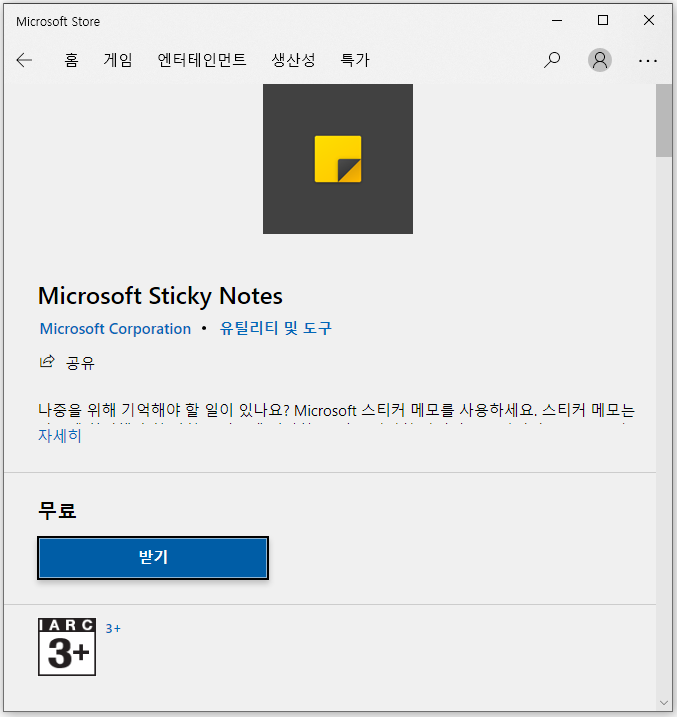Click the 받기 button to get the app
The width and height of the screenshot is (677, 717).
coord(153,557)
